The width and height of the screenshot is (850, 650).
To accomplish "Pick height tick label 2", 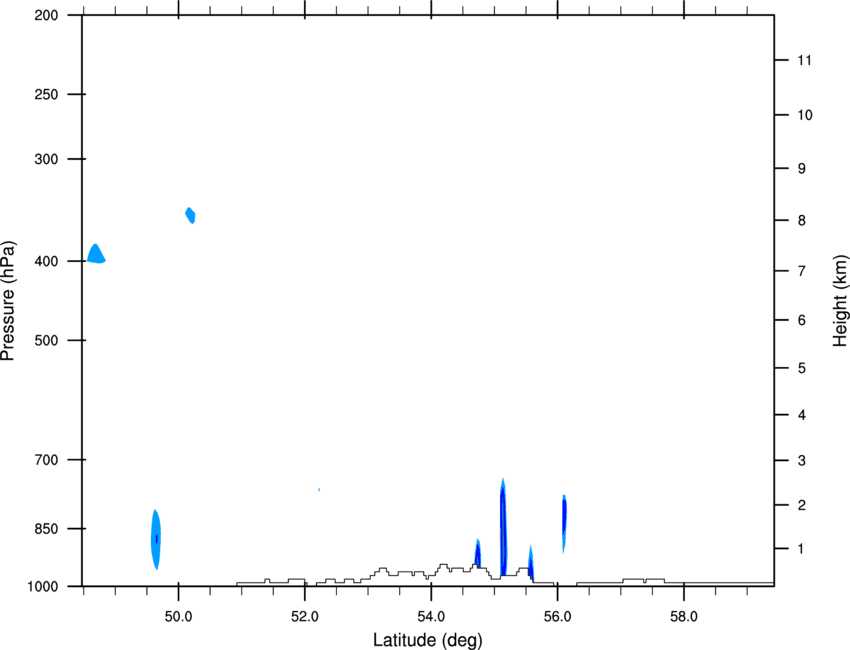I will coord(801,505).
